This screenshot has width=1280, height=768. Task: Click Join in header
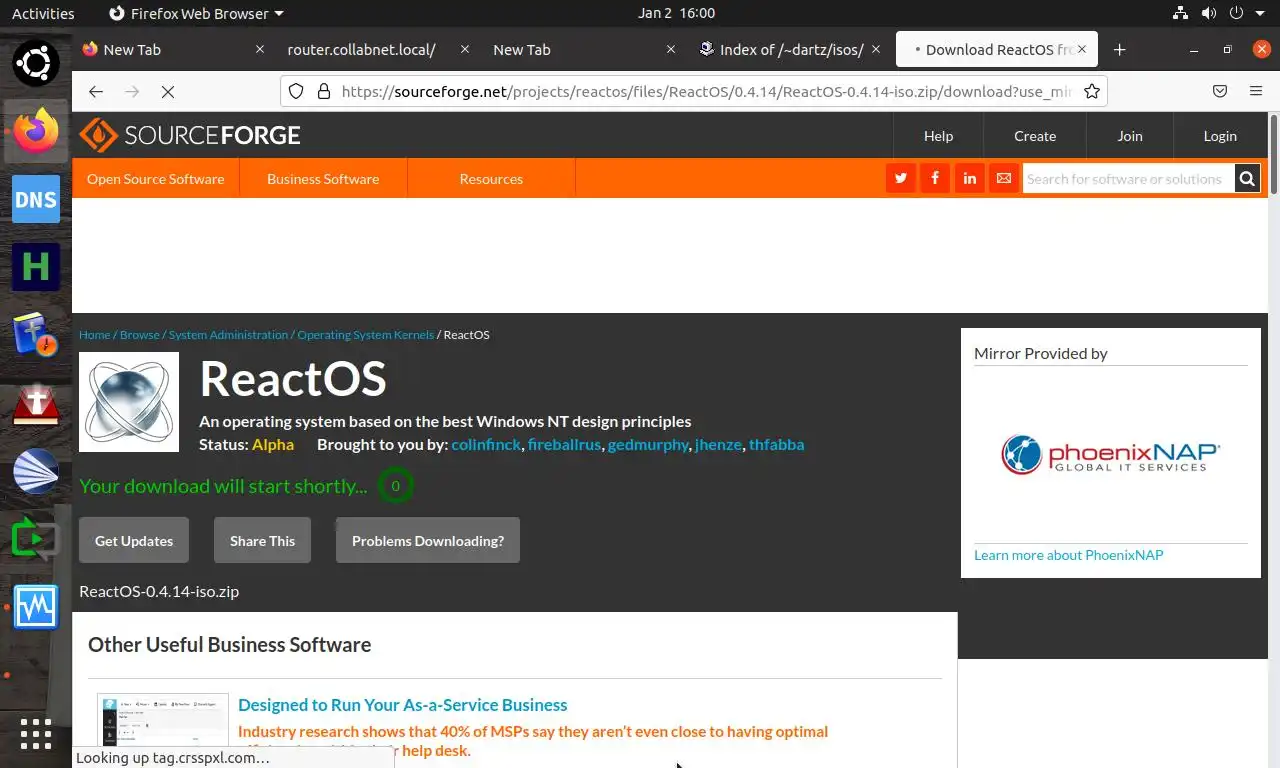(x=1130, y=136)
